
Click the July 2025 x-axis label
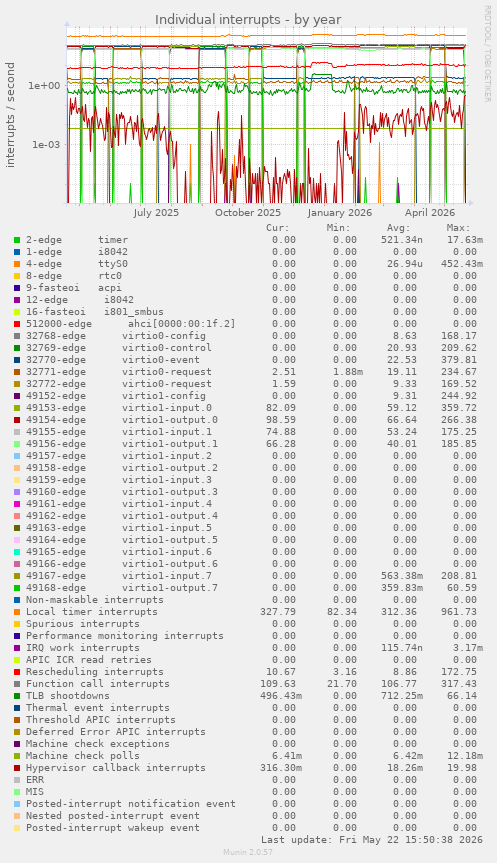[156, 213]
